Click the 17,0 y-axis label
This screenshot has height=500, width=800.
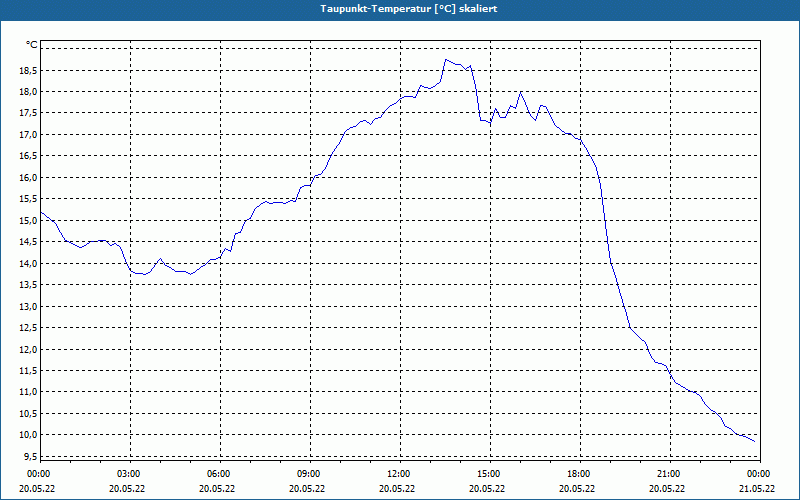[29, 135]
